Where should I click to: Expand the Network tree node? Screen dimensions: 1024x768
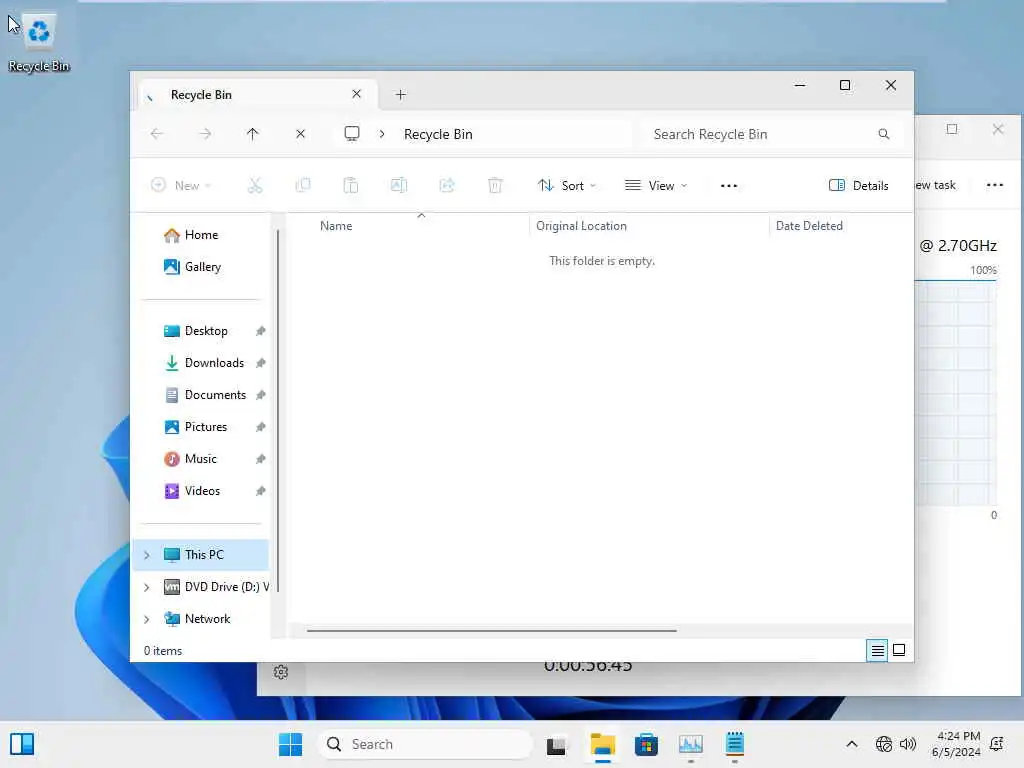click(147, 619)
